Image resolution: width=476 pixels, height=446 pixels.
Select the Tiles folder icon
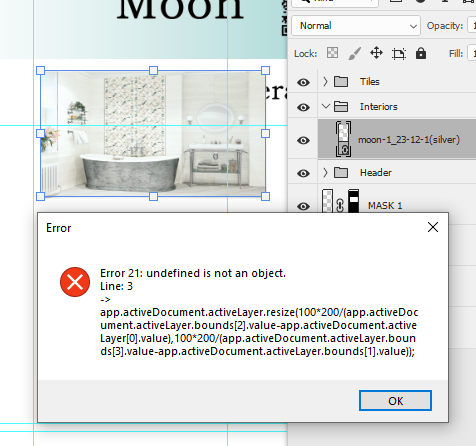pos(341,81)
